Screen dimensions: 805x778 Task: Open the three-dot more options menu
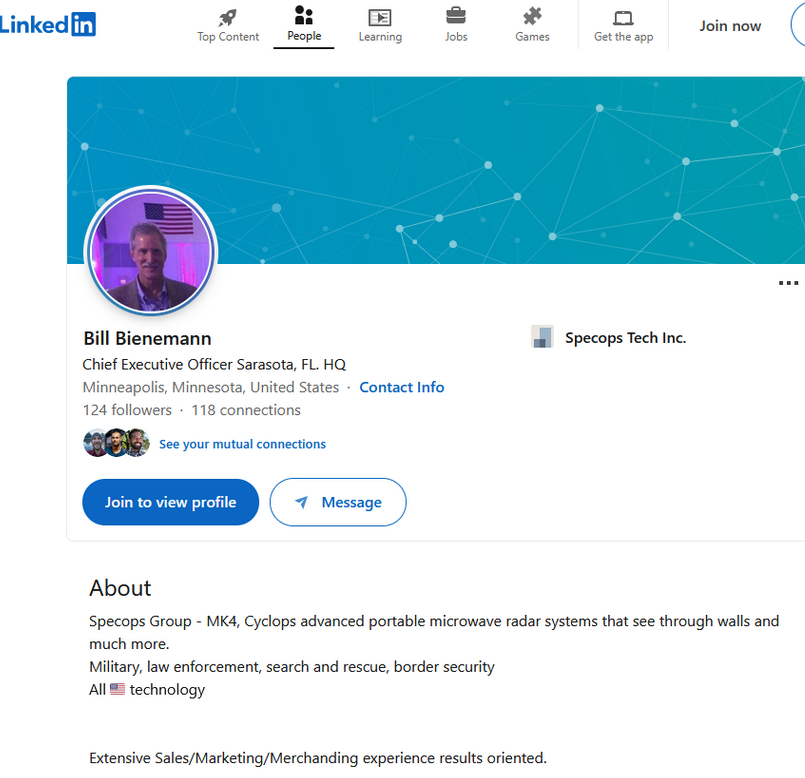pos(788,283)
